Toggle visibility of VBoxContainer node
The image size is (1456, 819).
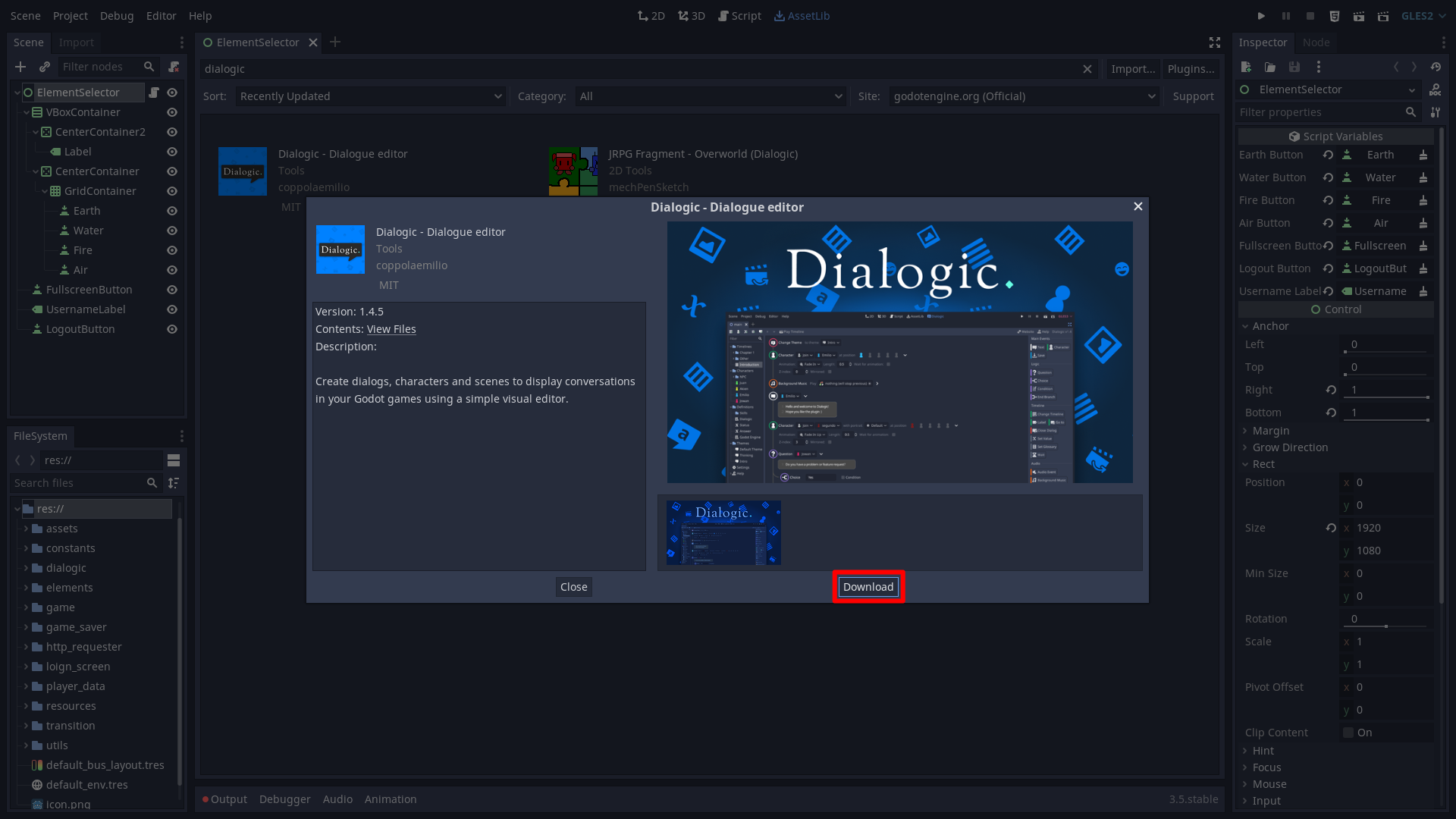tap(172, 112)
